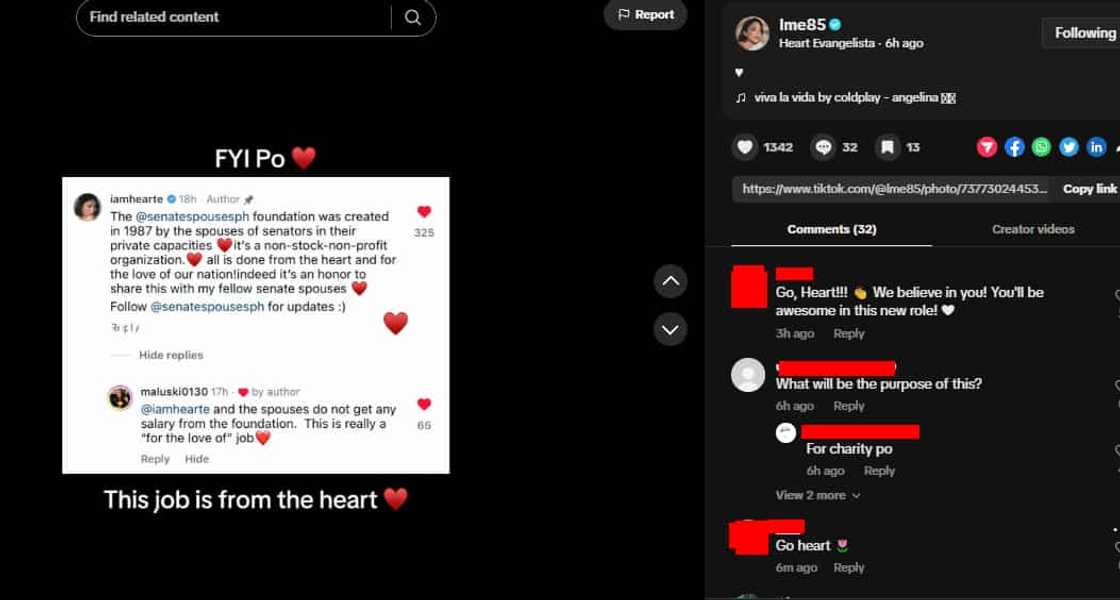Bookmark the post with the save icon
This screenshot has width=1120, height=600.
pyautogui.click(x=886, y=147)
